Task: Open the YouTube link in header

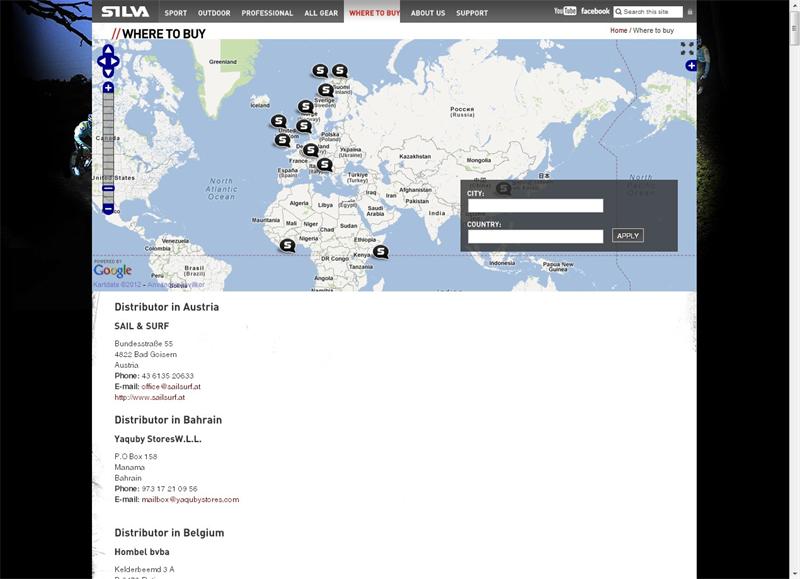Action: 565,12
